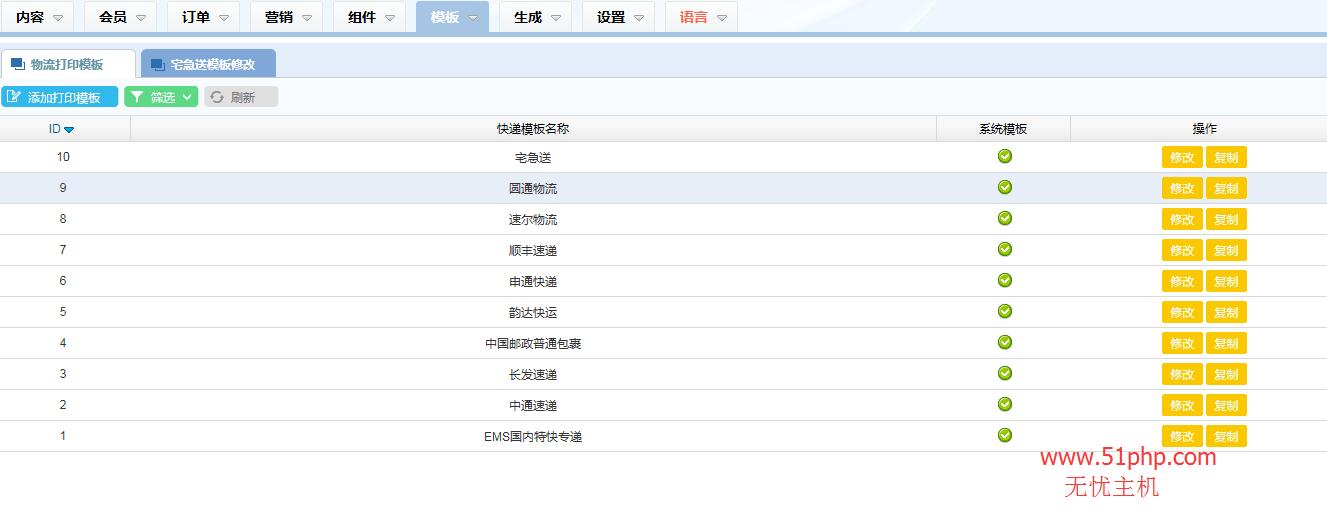Screen dimensions: 1327x514
Task: Select the 中通速递 template name
Action: tap(533, 406)
